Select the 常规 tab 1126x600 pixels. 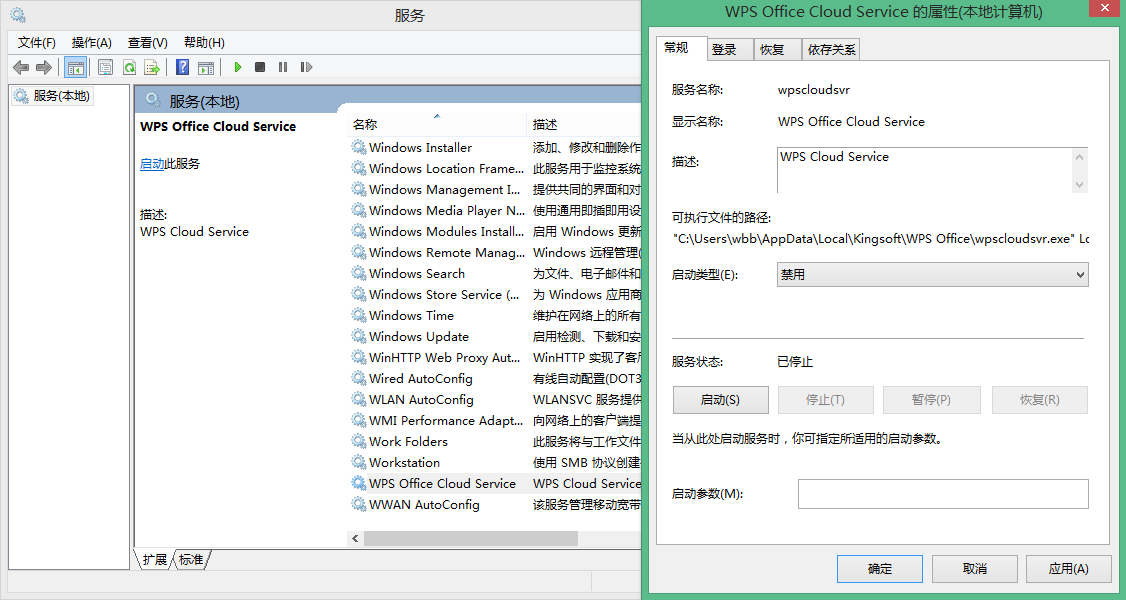click(681, 48)
